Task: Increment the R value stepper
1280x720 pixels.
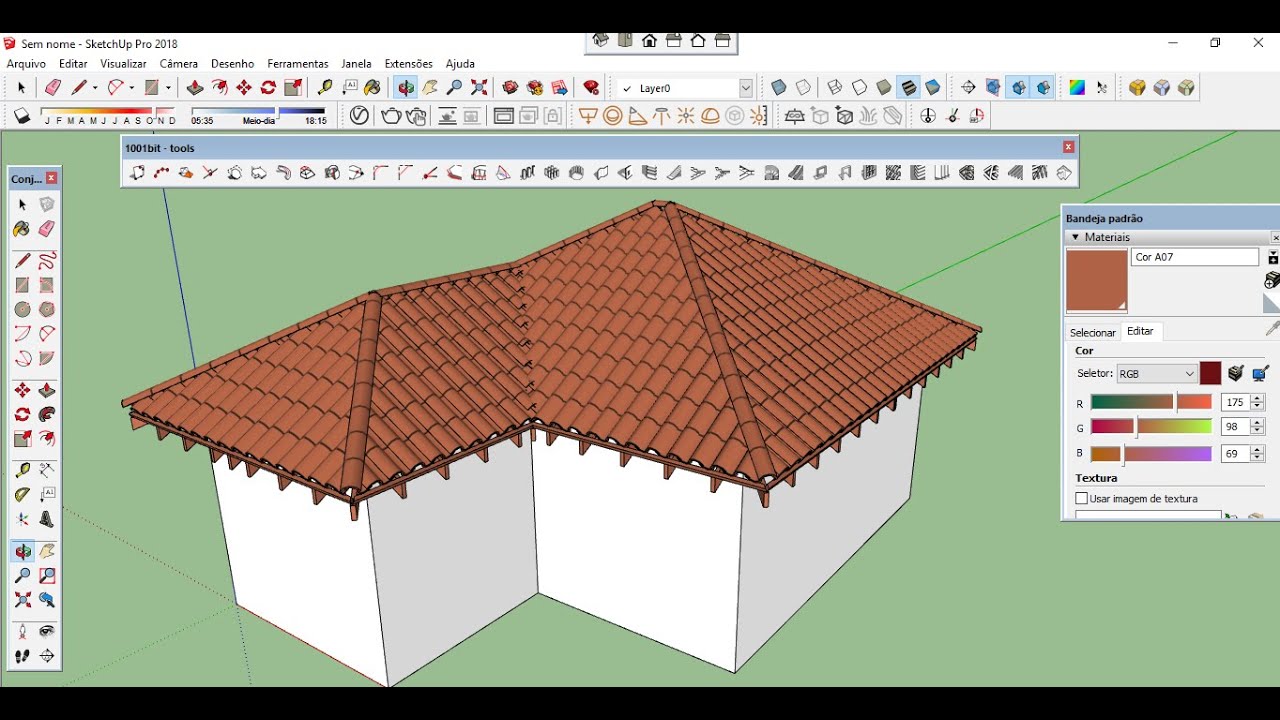Action: (1257, 398)
